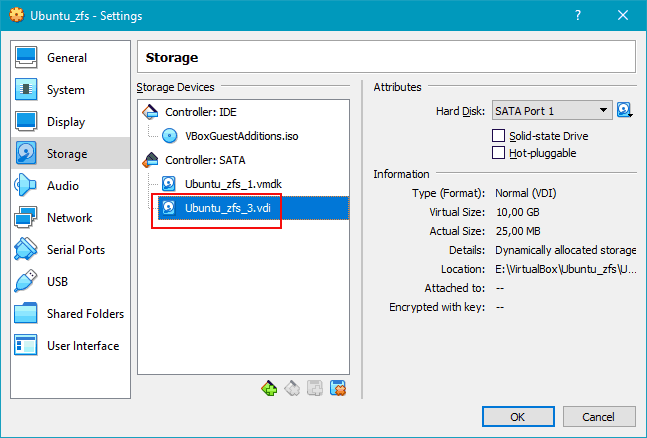Click the add storage attachment icon
The width and height of the screenshot is (647, 438).
point(315,388)
